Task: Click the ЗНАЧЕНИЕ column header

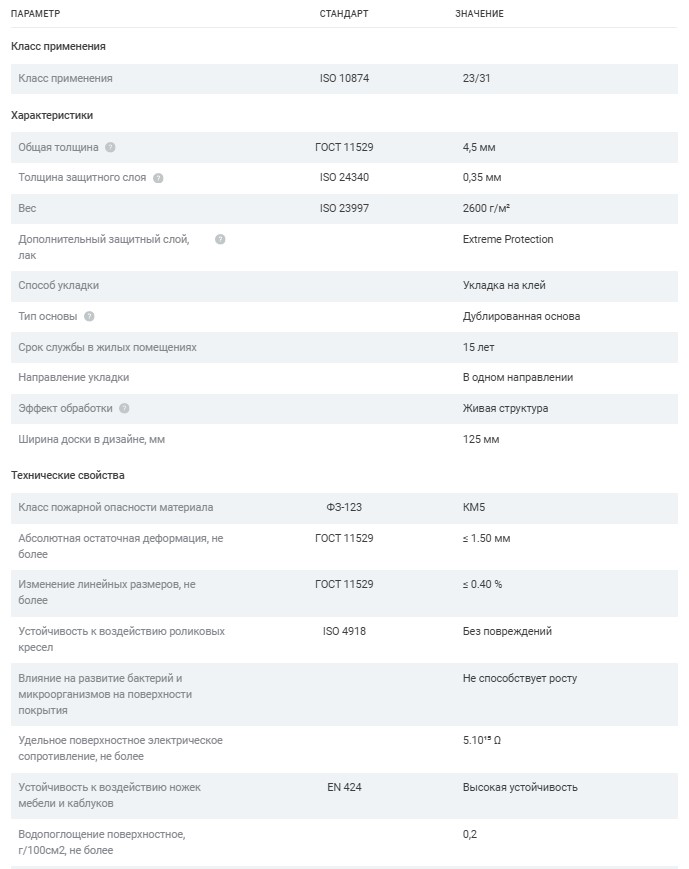Action: click(479, 13)
